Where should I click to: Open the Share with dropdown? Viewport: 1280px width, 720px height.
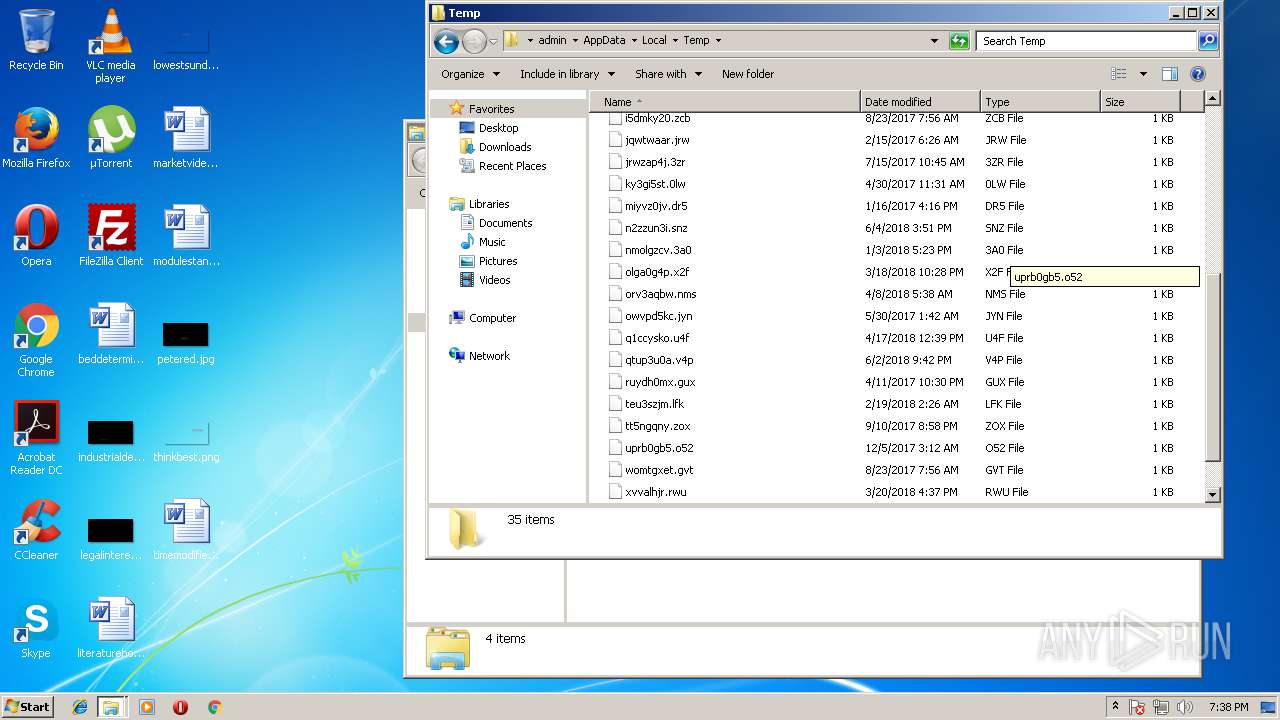(668, 74)
